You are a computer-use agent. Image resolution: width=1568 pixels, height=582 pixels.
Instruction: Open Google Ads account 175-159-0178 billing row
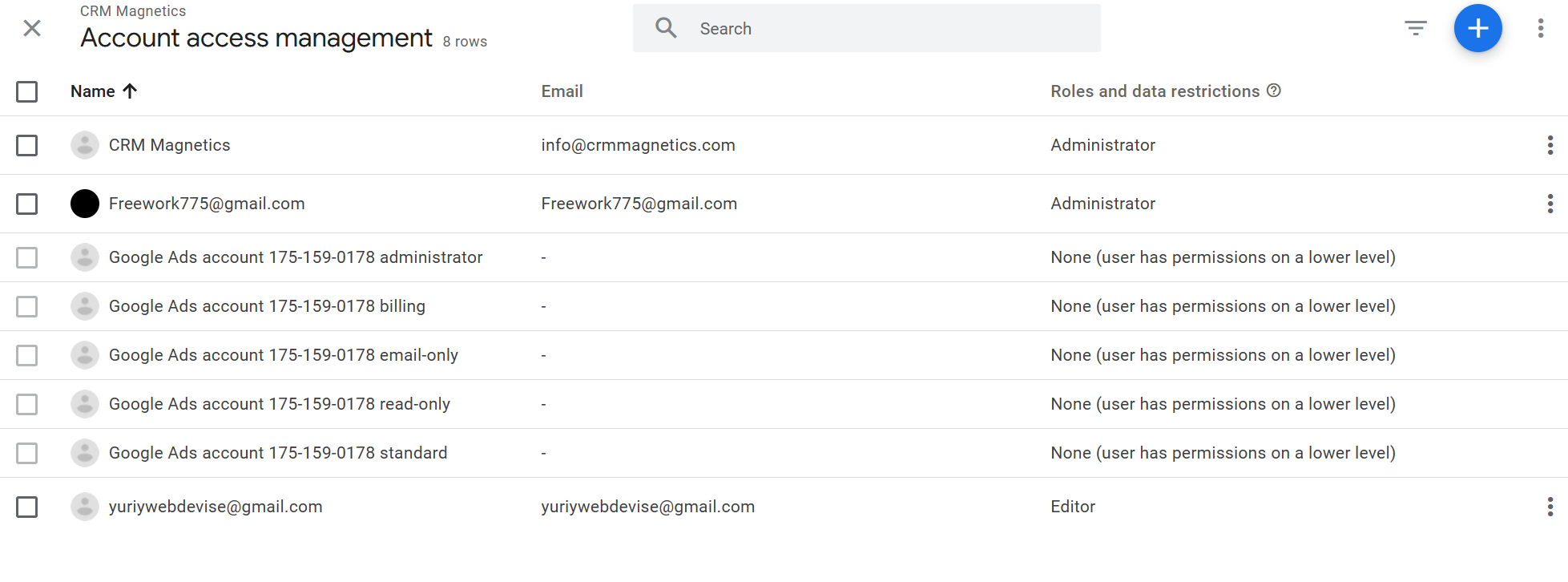tap(267, 306)
